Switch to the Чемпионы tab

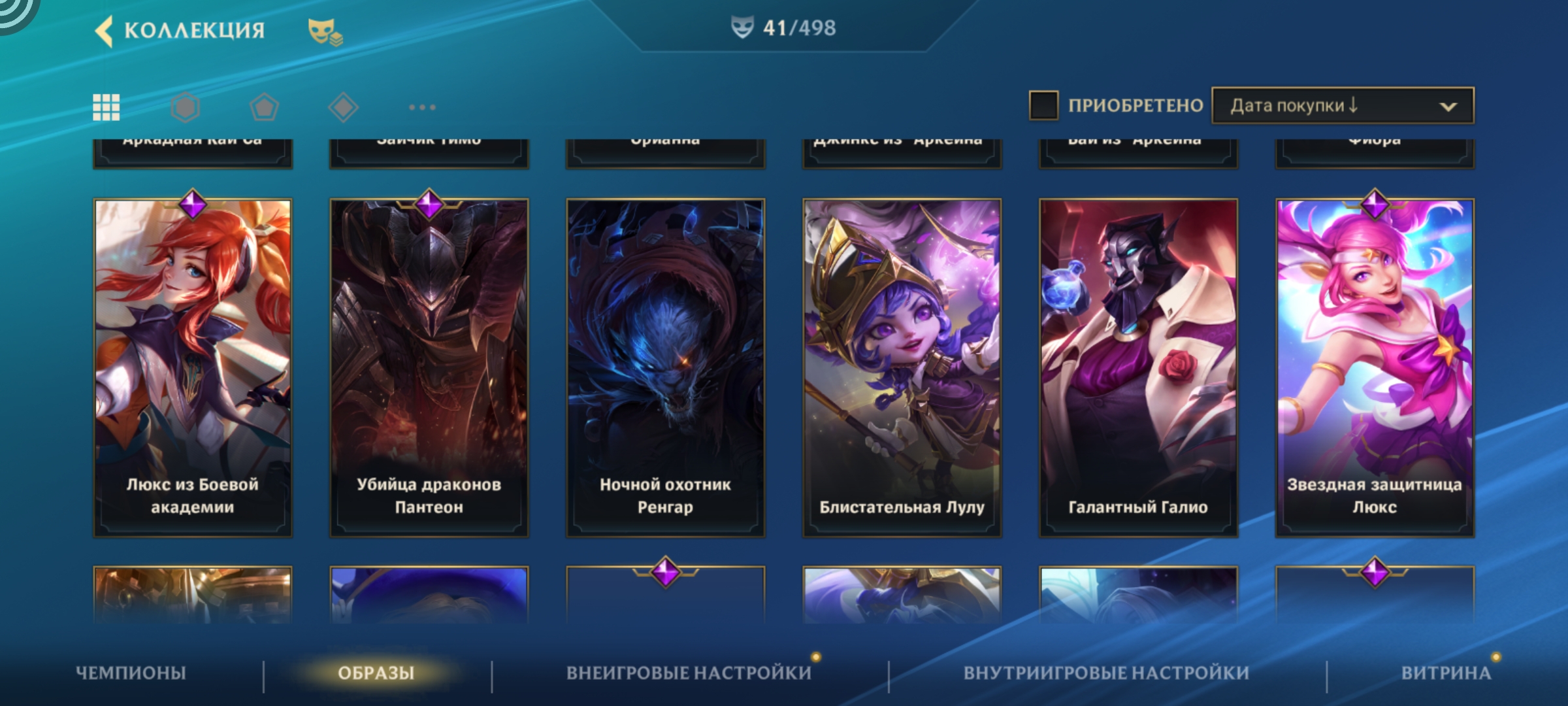131,673
